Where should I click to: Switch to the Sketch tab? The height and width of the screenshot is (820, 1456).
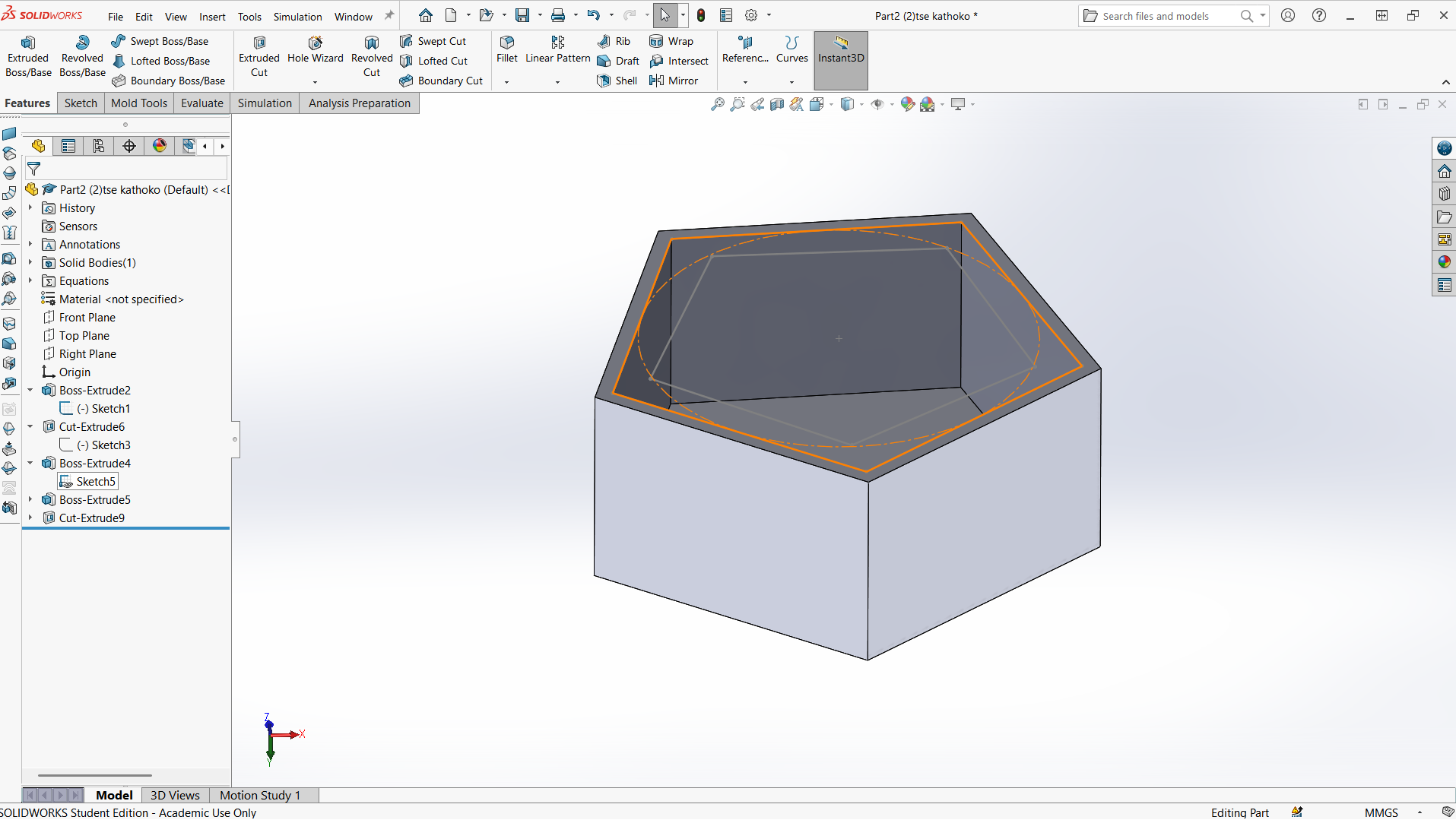[x=81, y=103]
